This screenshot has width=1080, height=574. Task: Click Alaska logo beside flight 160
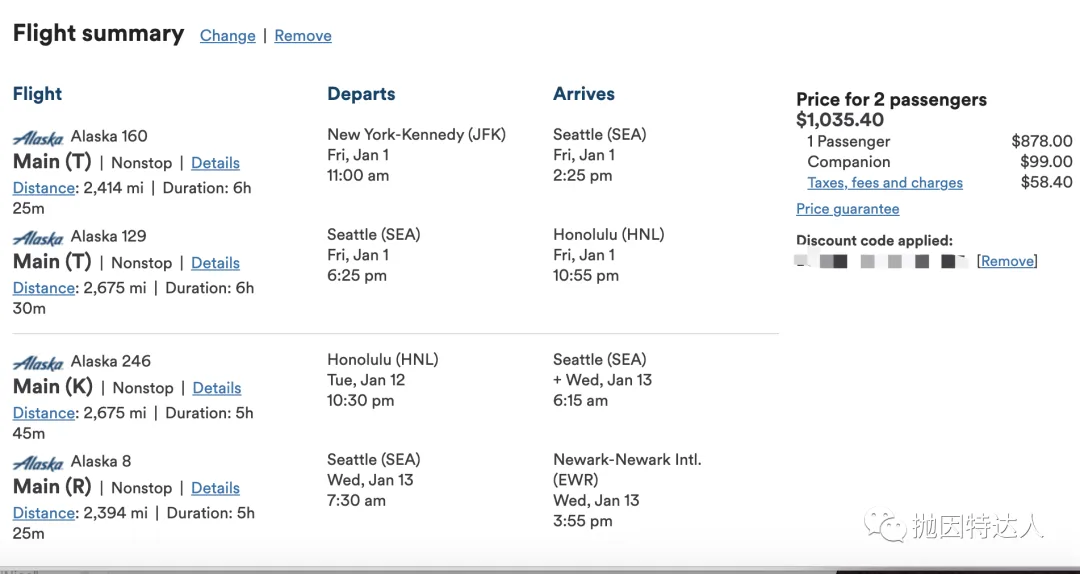click(x=38, y=138)
